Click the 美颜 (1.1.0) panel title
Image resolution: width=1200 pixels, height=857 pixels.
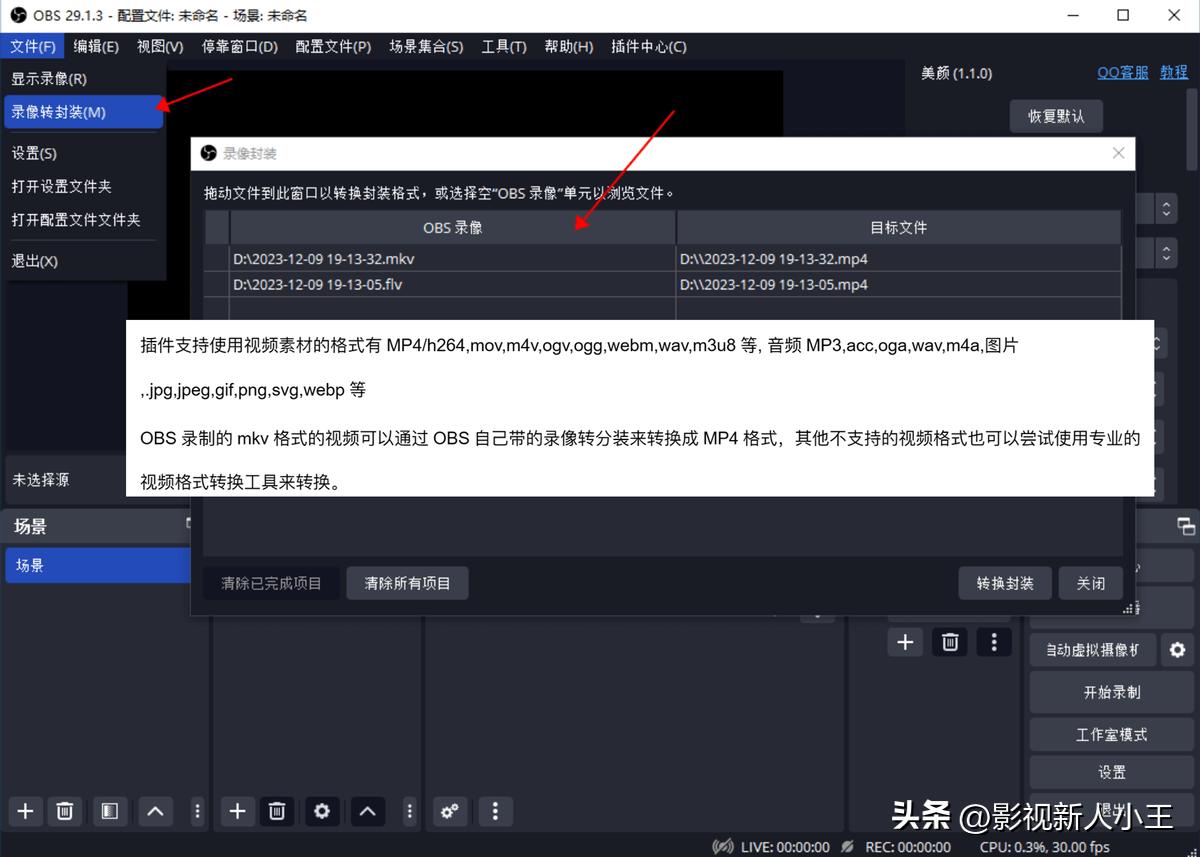[x=956, y=73]
